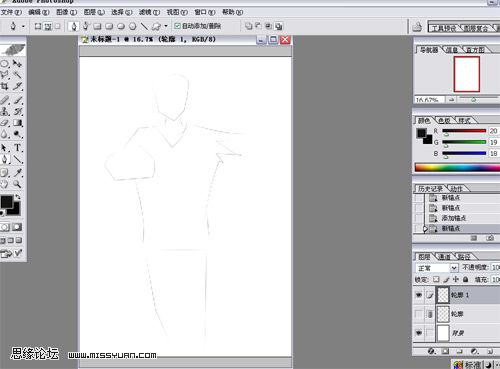
Task: Switch to the 直方图 tab
Action: (475, 50)
